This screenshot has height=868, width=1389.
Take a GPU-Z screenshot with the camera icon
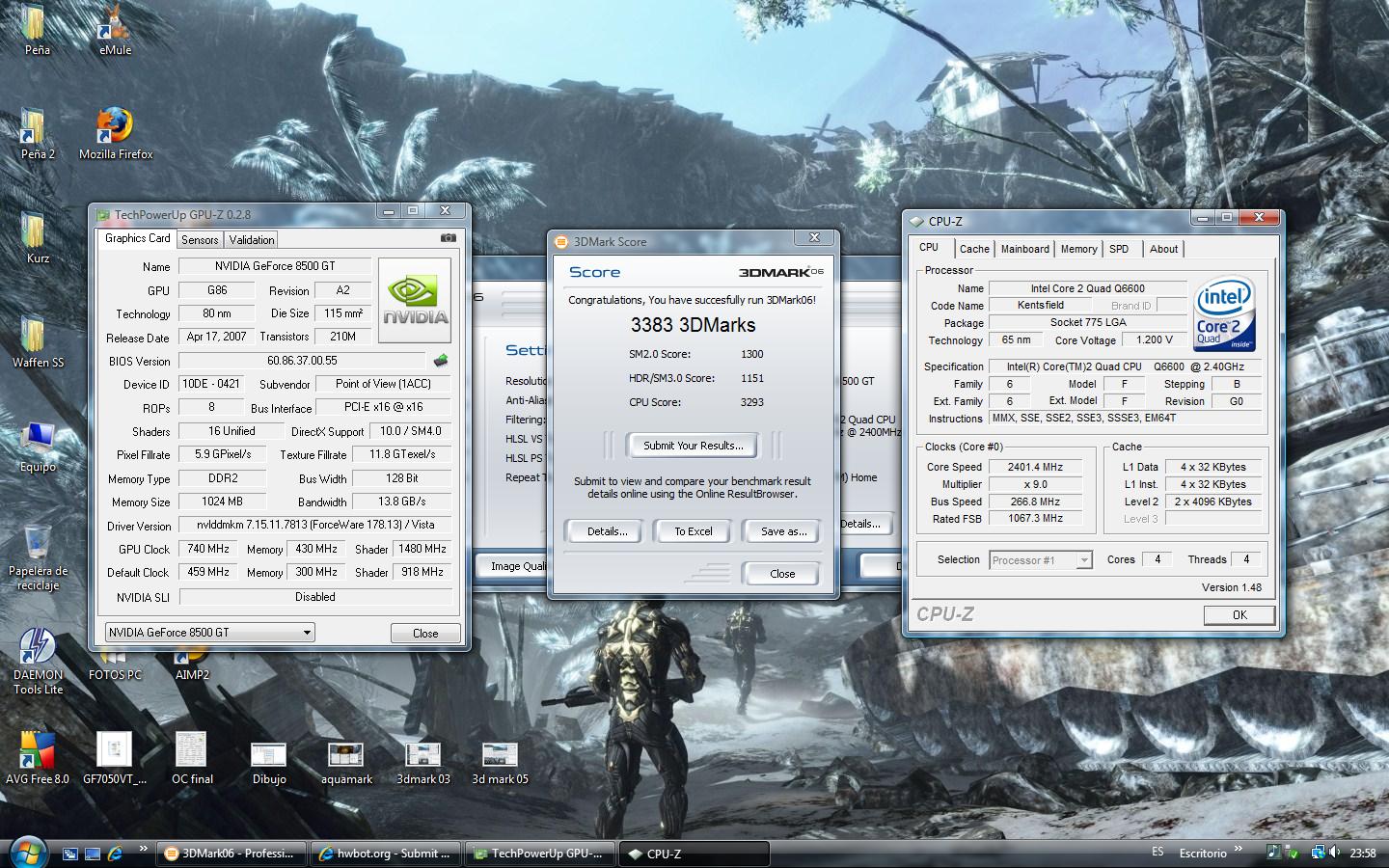click(x=448, y=238)
